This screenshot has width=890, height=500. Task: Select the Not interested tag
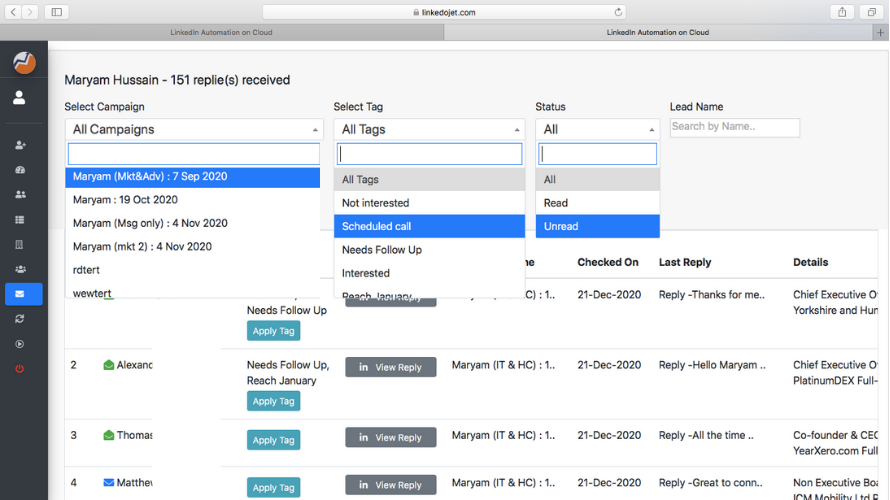[429, 203]
